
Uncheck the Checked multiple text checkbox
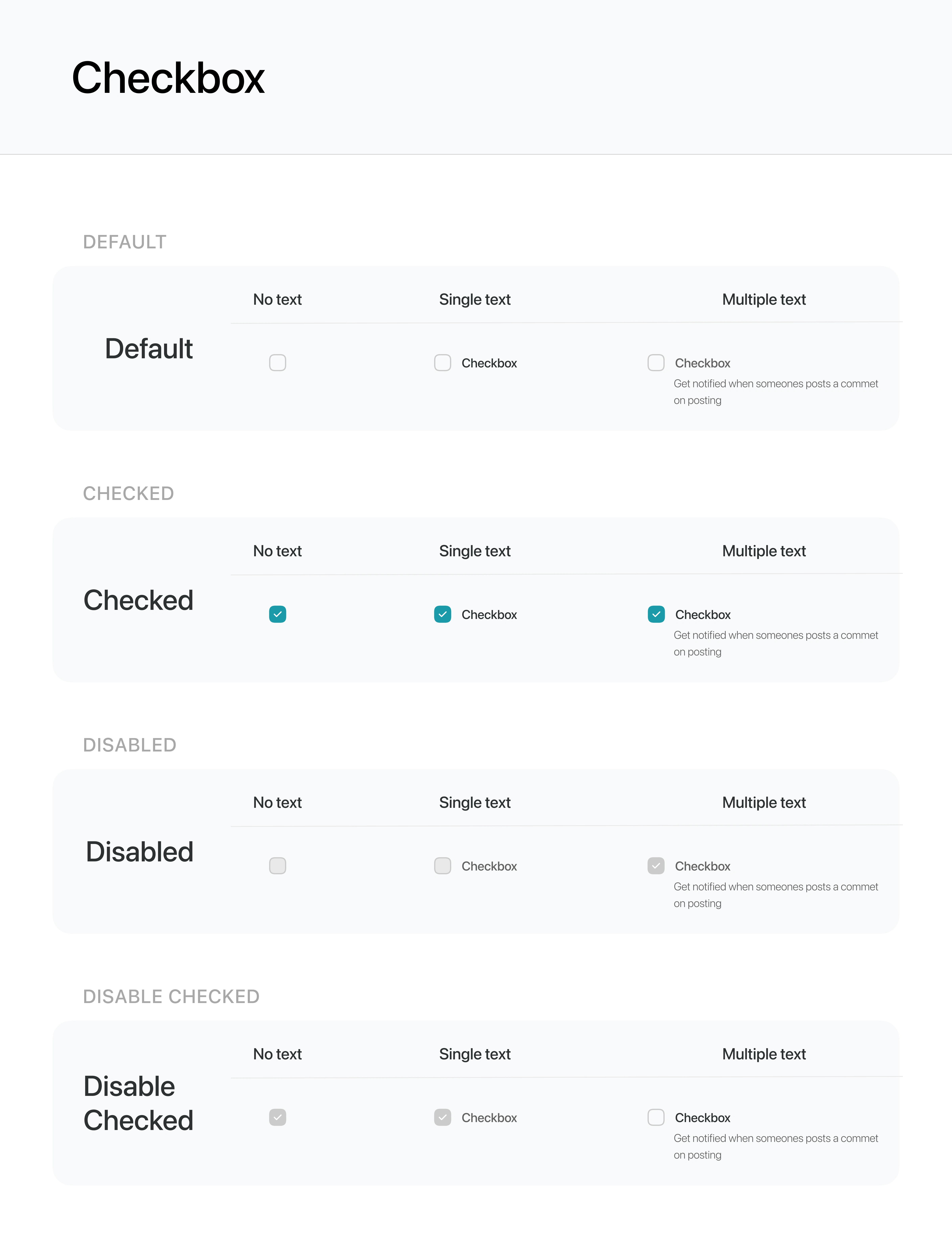656,614
